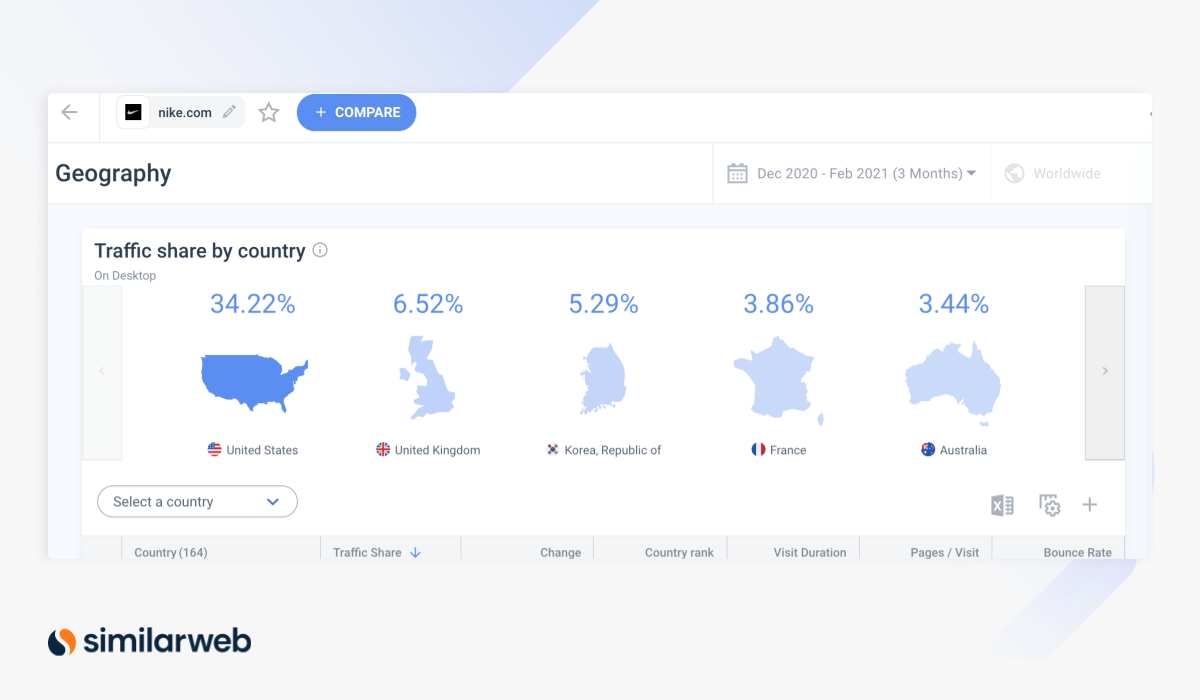Image resolution: width=1200 pixels, height=700 pixels.
Task: Click the pencil edit icon beside nike.com
Action: pyautogui.click(x=227, y=112)
